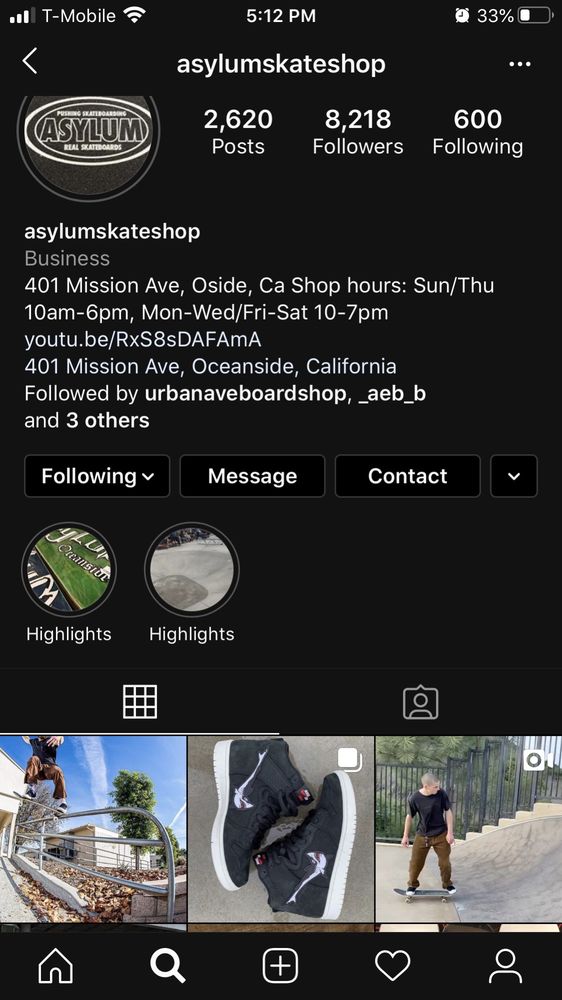Create a new post with plus icon
562x1000 pixels.
281,966
